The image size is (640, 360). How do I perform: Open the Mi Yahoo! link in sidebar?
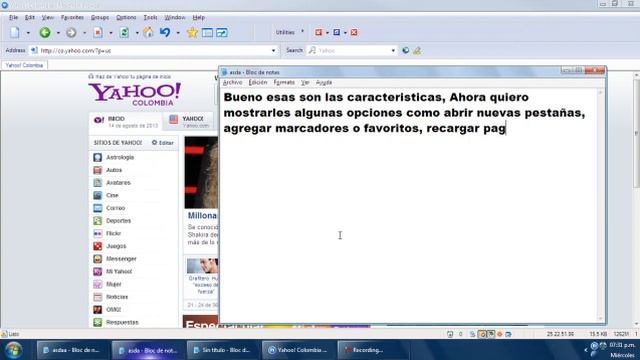tap(119, 271)
